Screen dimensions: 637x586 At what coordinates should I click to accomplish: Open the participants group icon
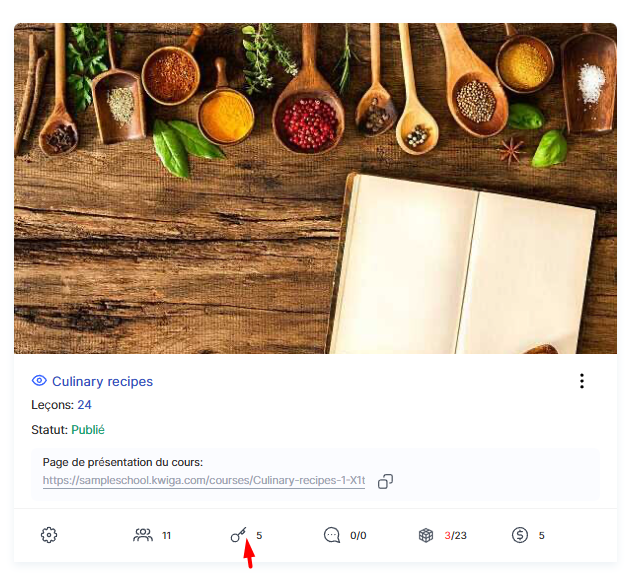143,535
